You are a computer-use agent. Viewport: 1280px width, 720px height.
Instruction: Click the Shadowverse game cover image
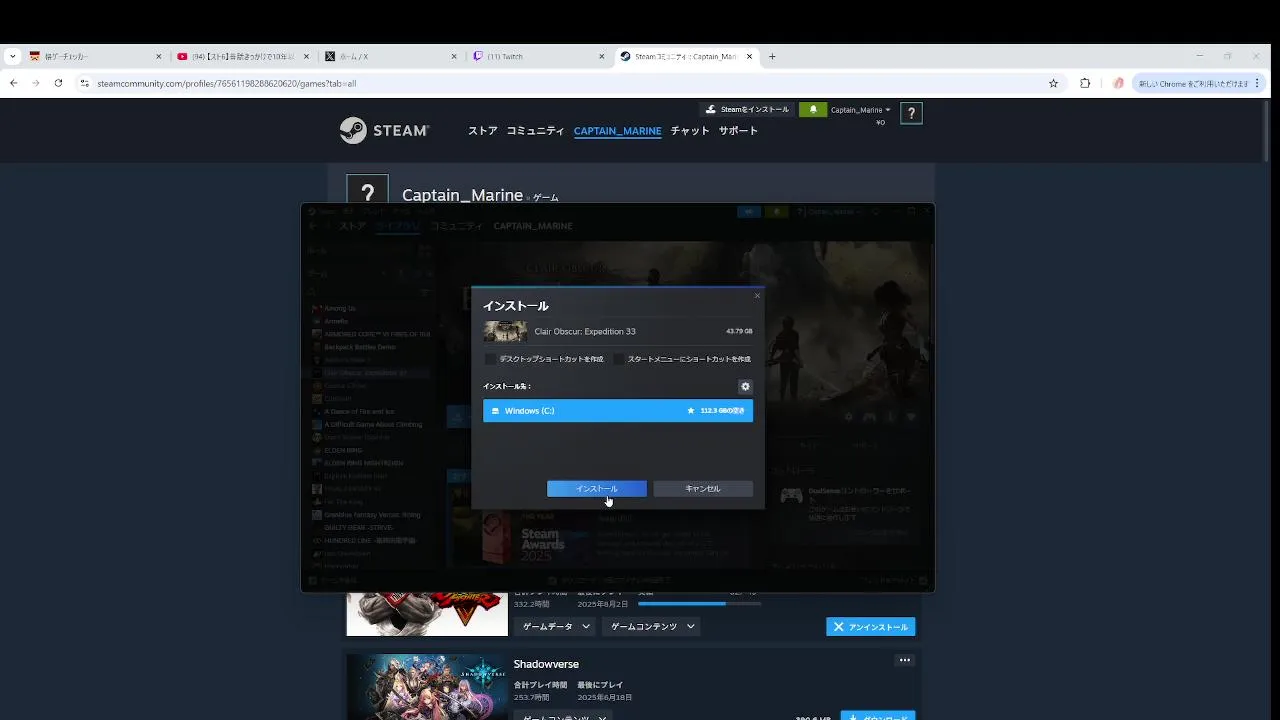427,687
